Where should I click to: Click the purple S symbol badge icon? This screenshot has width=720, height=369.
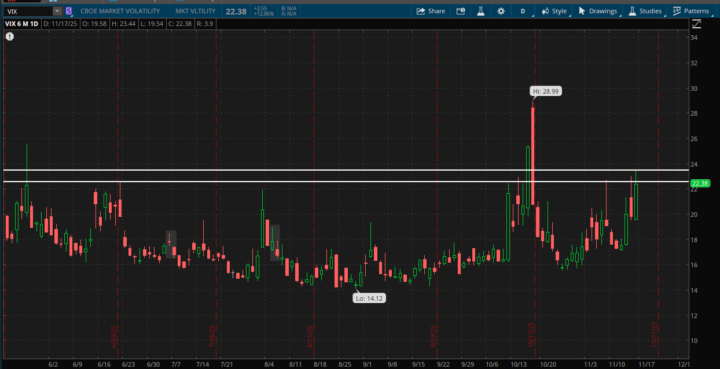pyautogui.click(x=69, y=11)
